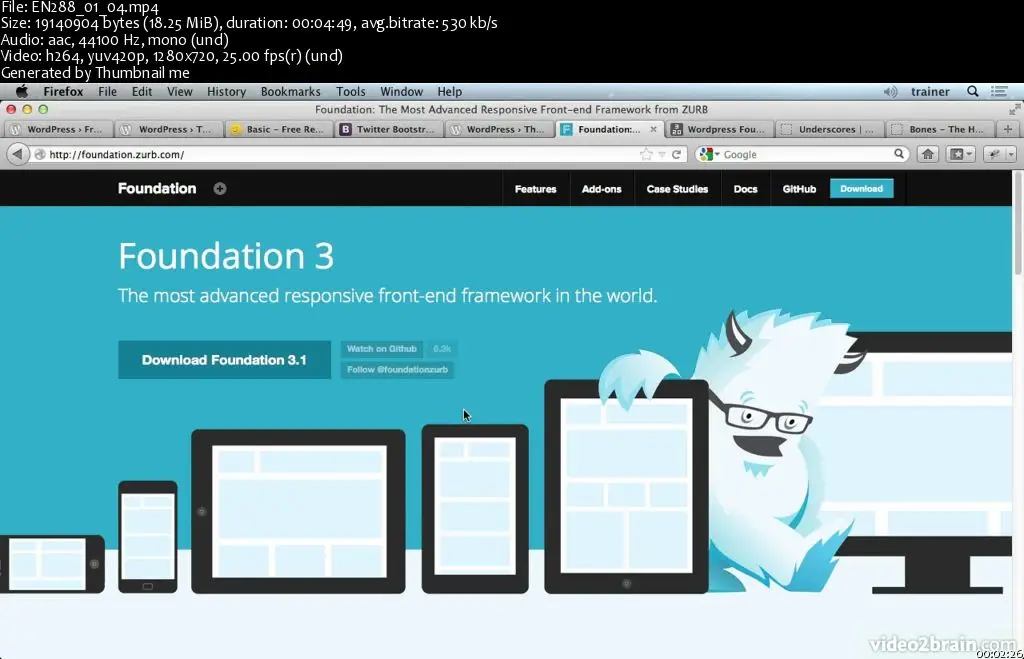The height and width of the screenshot is (659, 1024).
Task: Switch to the 'WordPress › Fr...' tab
Action: [57, 129]
